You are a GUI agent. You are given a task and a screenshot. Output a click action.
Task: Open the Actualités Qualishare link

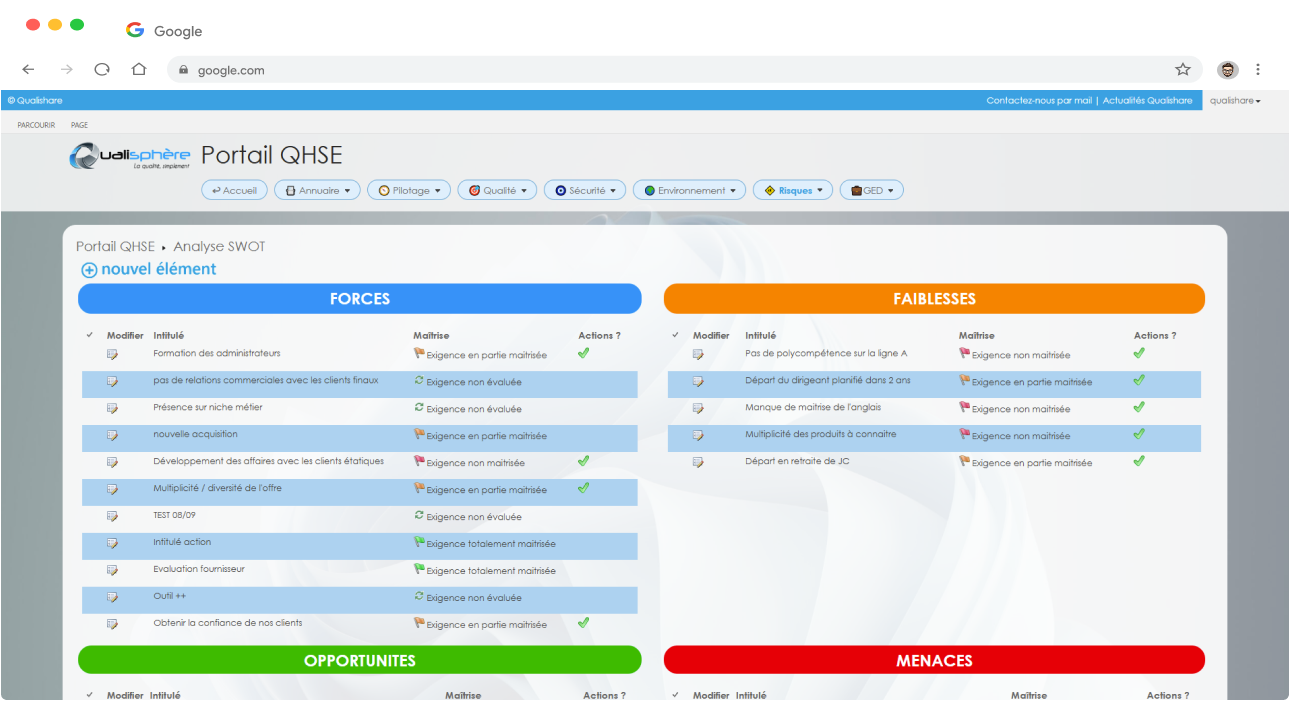pos(1147,101)
